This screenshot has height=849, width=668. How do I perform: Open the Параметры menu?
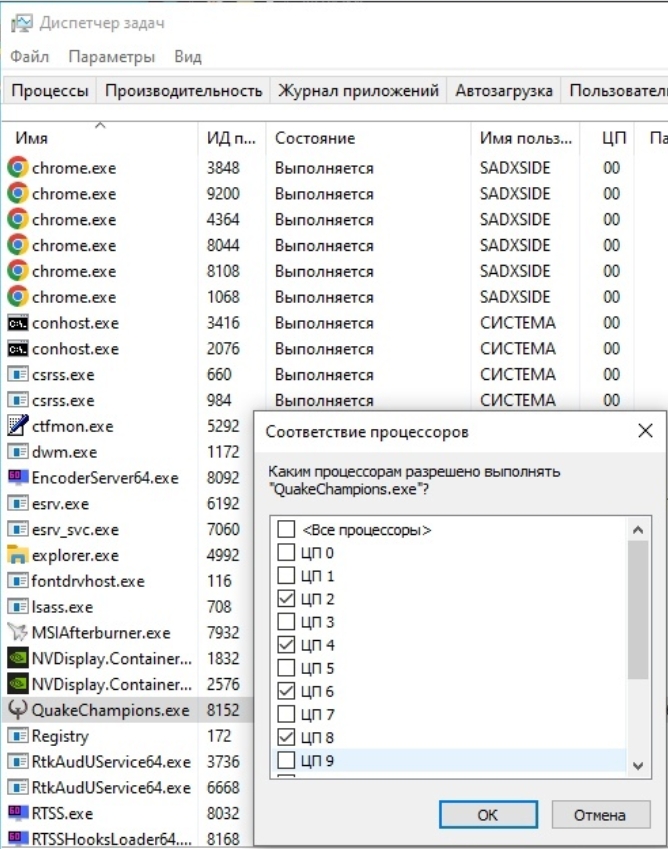[112, 56]
